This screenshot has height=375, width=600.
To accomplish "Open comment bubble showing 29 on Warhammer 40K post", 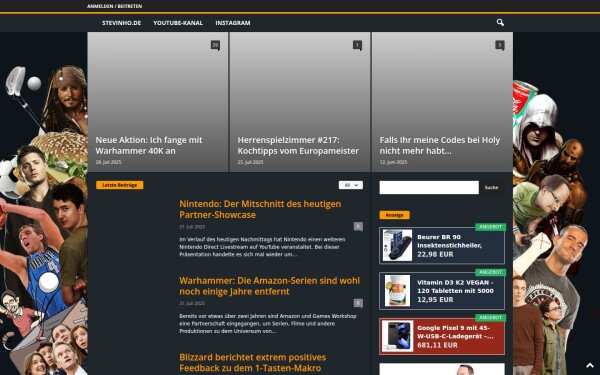I will point(215,45).
